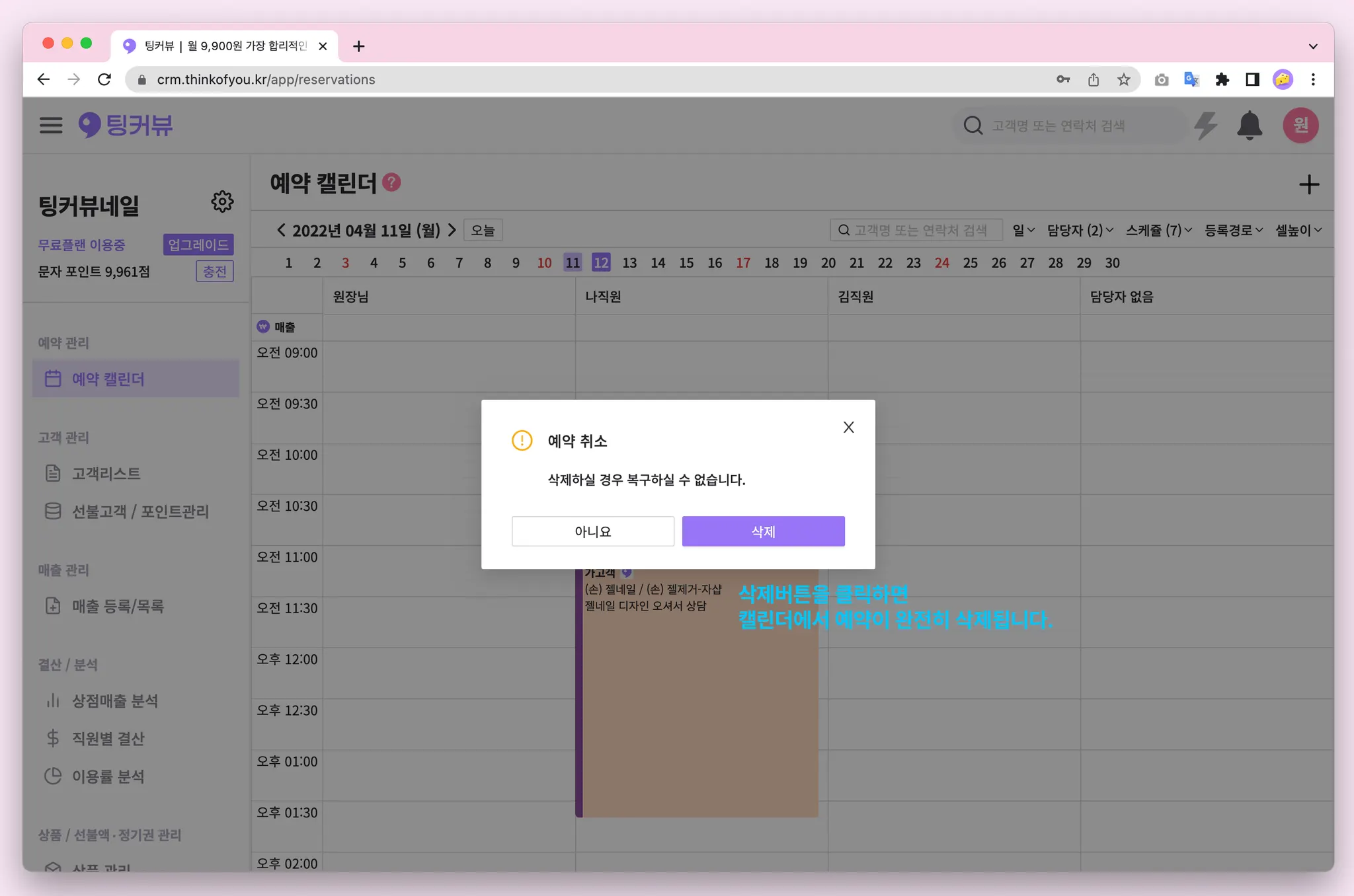Open 매출 등록/목록 sidebar item

pyautogui.click(x=117, y=606)
